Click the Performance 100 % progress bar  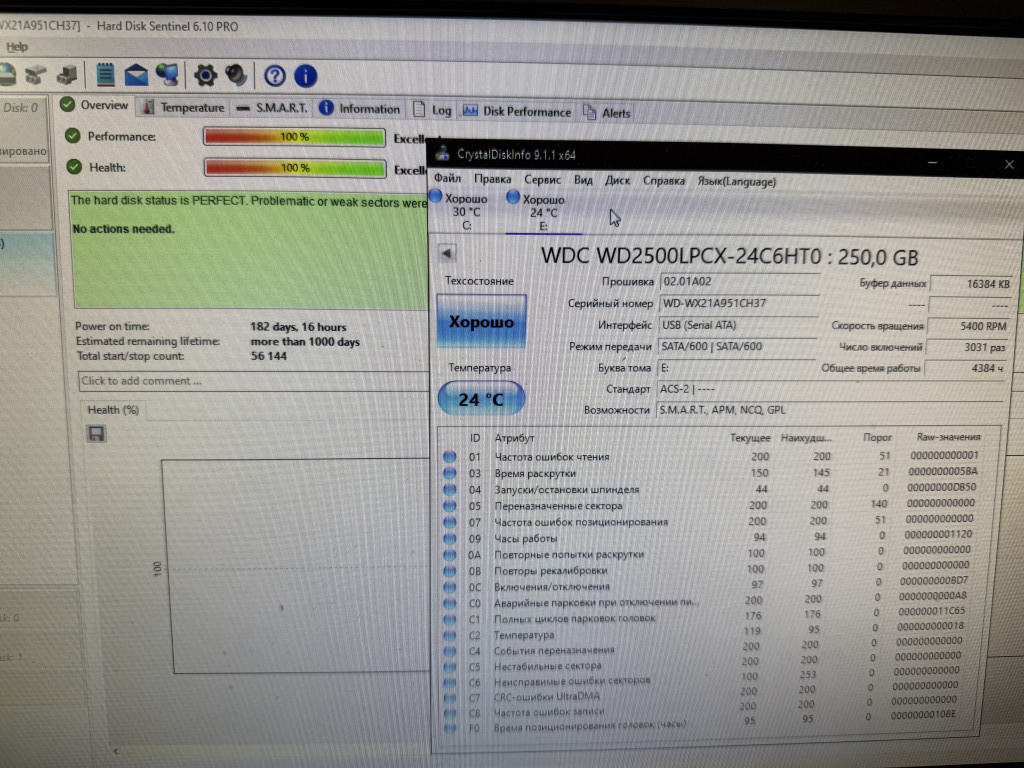pos(294,137)
